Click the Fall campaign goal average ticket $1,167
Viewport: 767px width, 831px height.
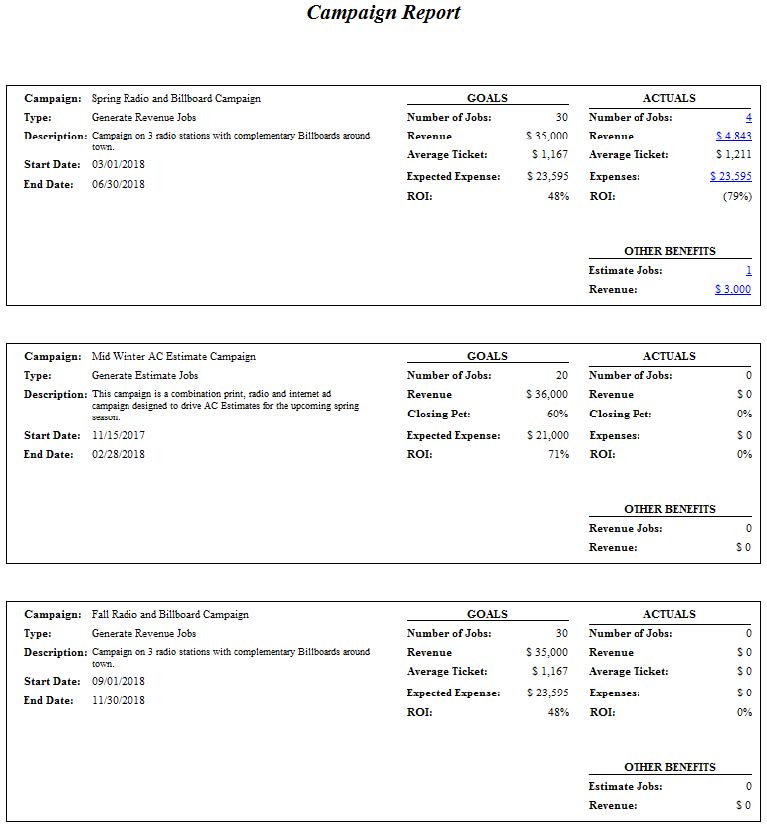550,671
